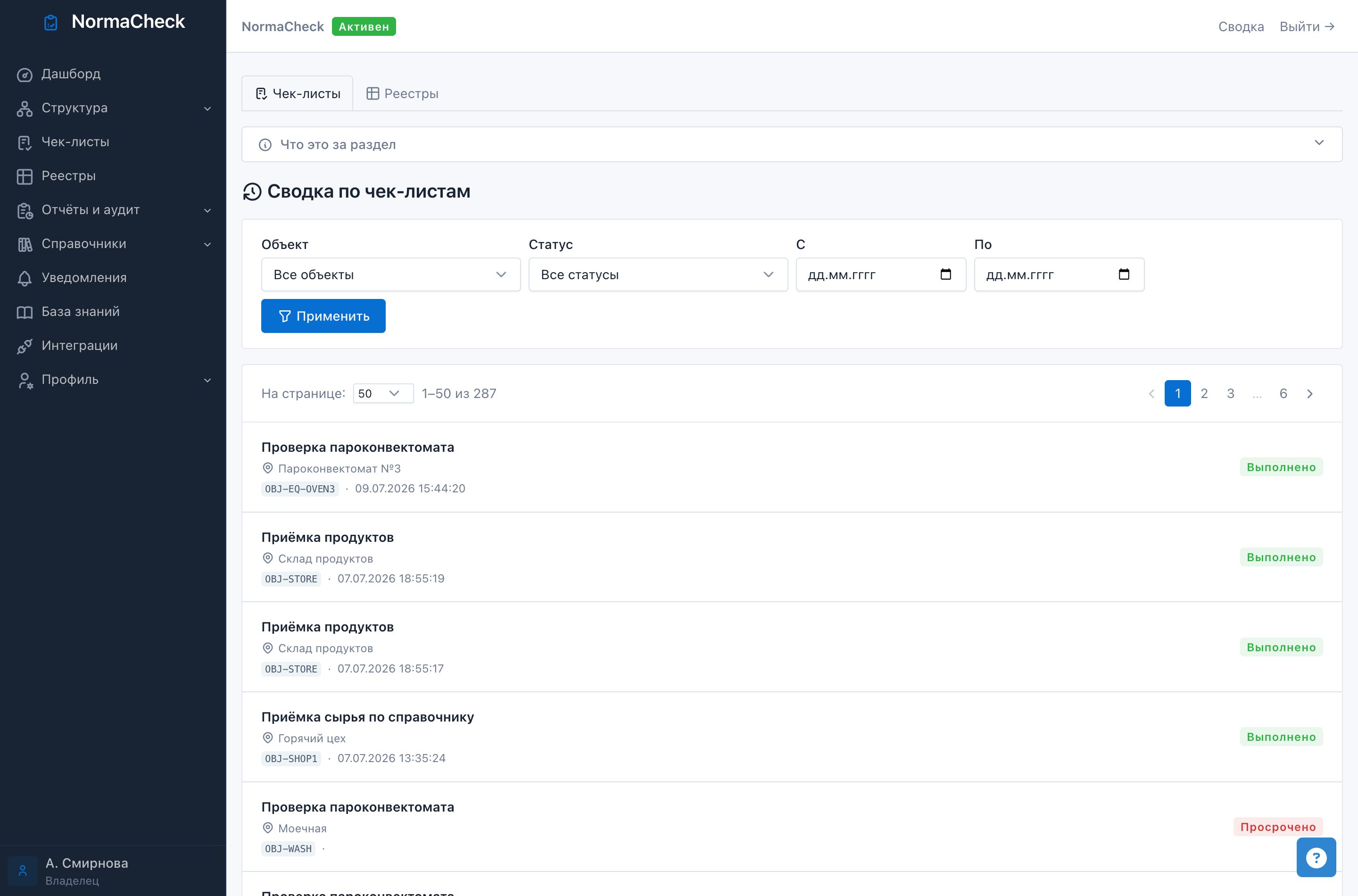This screenshot has height=896, width=1358.
Task: Open База знаний book icon
Action: (x=25, y=312)
